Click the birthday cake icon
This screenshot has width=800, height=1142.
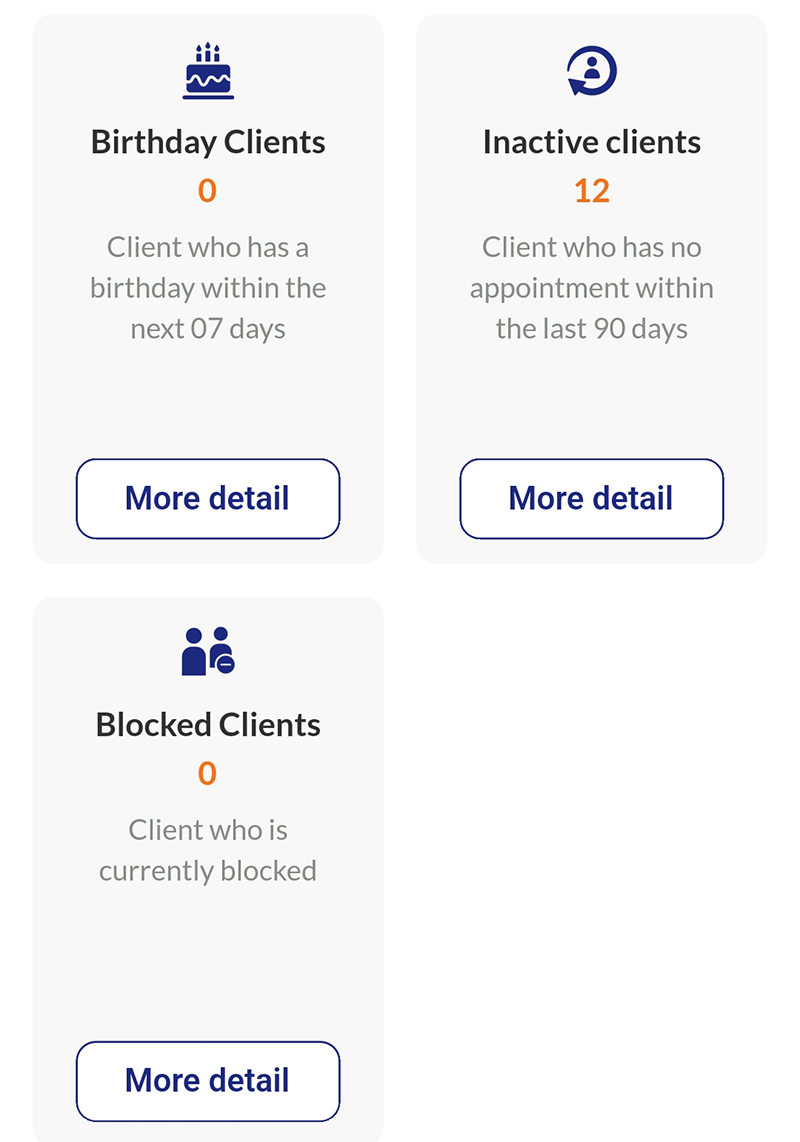pos(208,70)
